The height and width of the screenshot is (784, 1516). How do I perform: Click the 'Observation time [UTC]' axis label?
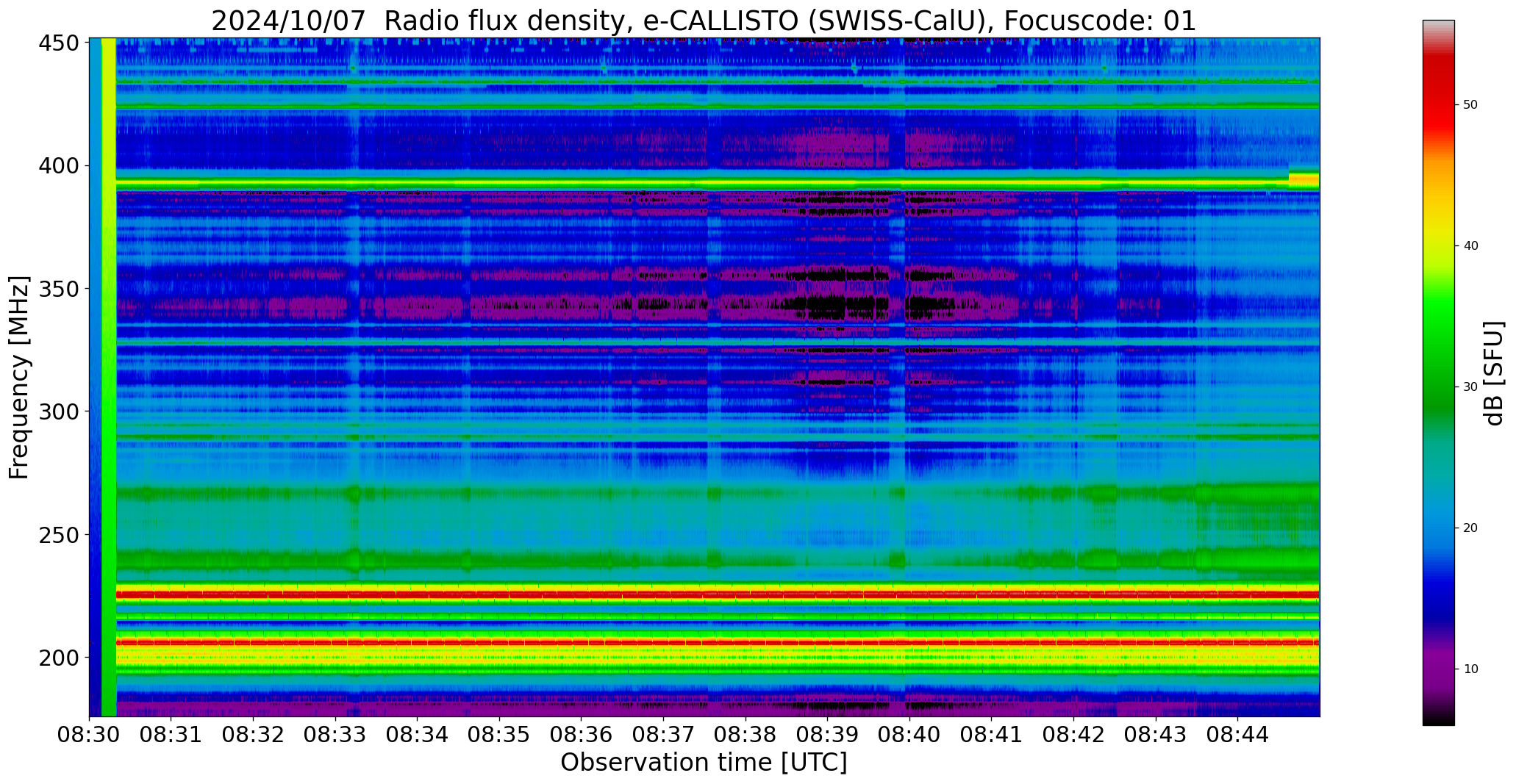(704, 762)
